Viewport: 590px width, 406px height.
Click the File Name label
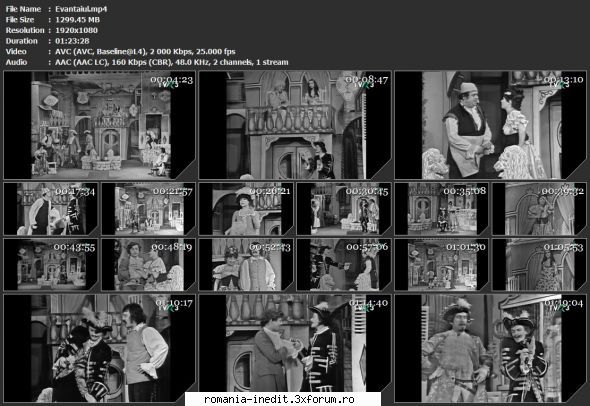point(23,9)
